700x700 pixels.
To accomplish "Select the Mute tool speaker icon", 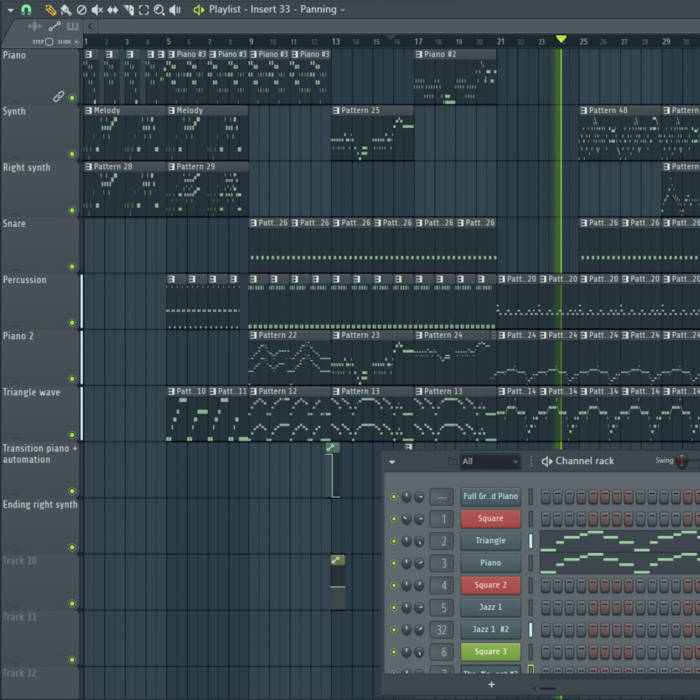I will click(97, 9).
